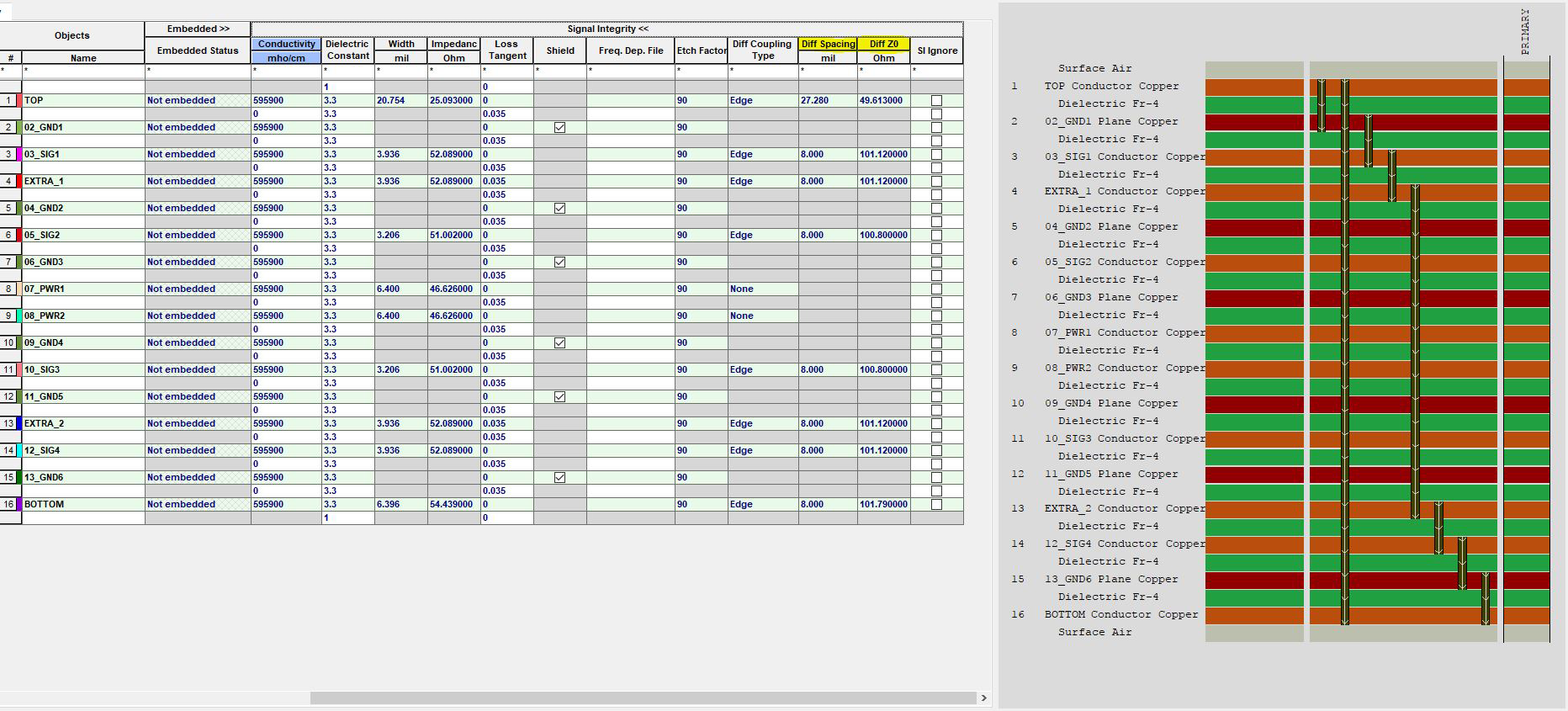Image resolution: width=1568 pixels, height=711 pixels.
Task: Select the Width value 6.396 for BOTTOM
Action: pyautogui.click(x=401, y=504)
